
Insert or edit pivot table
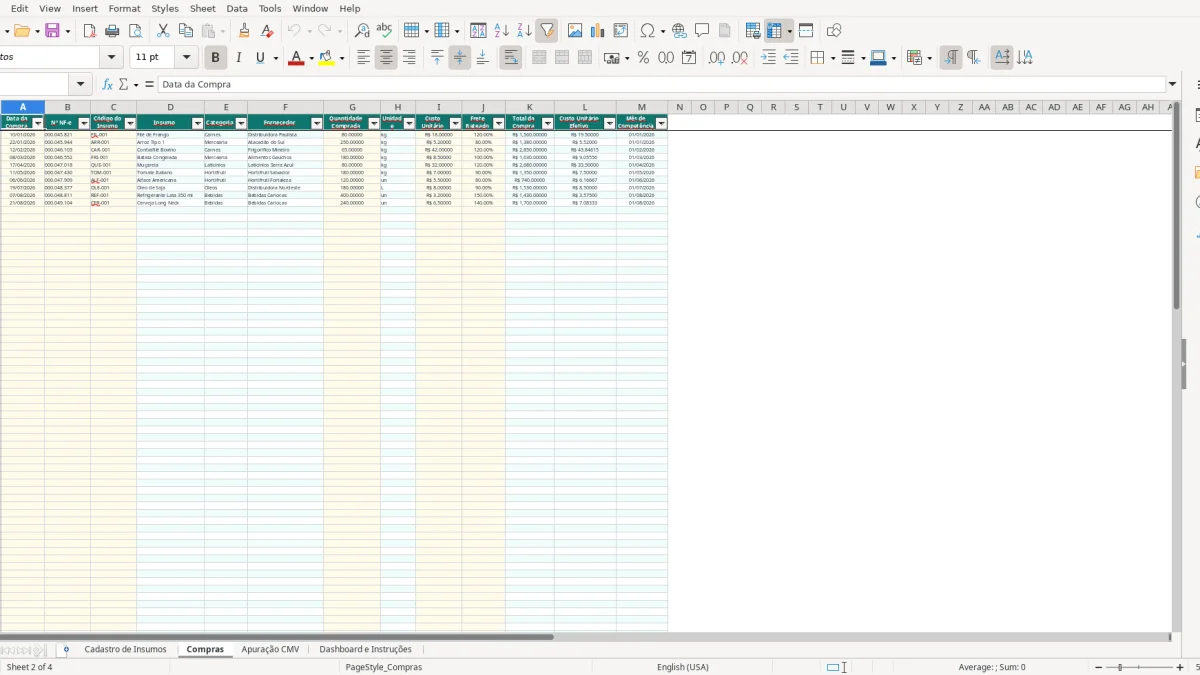(x=621, y=31)
